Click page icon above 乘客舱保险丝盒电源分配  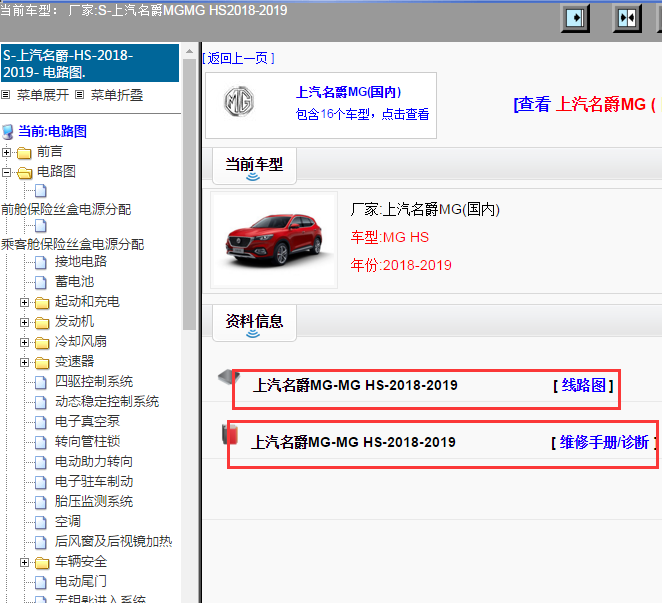tap(41, 226)
